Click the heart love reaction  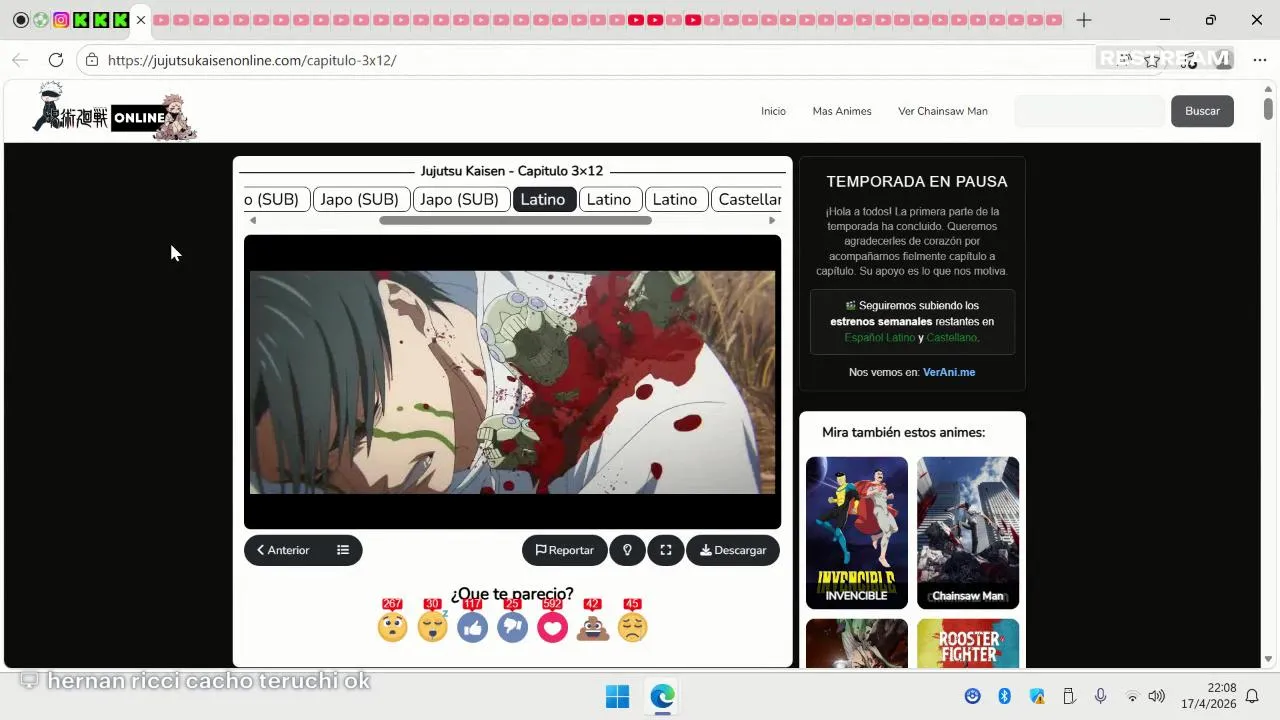[x=552, y=627]
